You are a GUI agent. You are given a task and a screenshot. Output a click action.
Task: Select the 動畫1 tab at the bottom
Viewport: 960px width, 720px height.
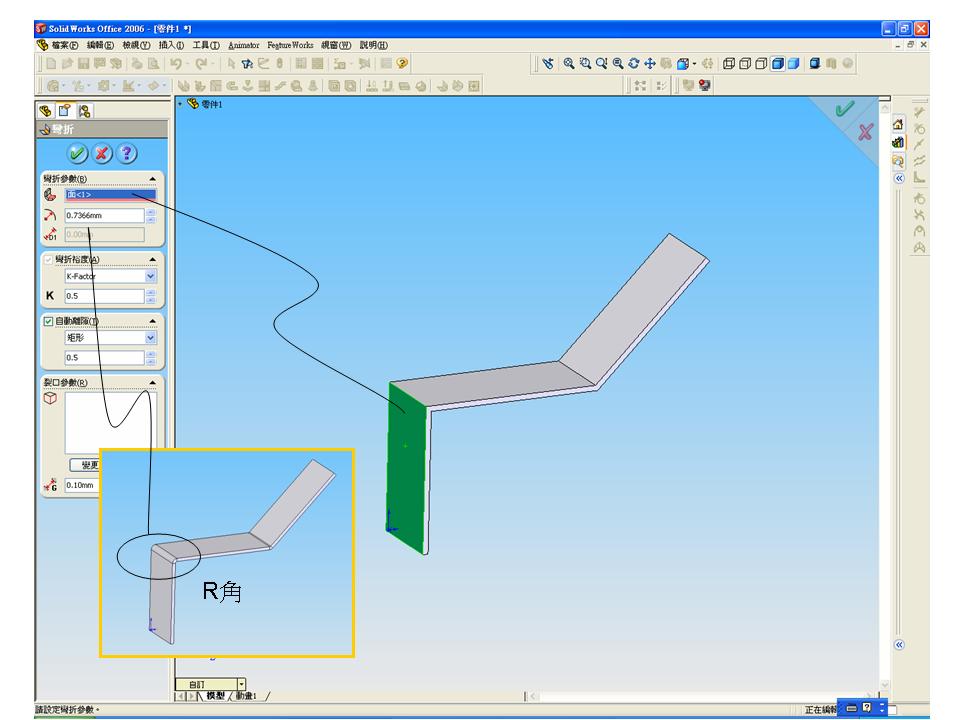coord(246,696)
